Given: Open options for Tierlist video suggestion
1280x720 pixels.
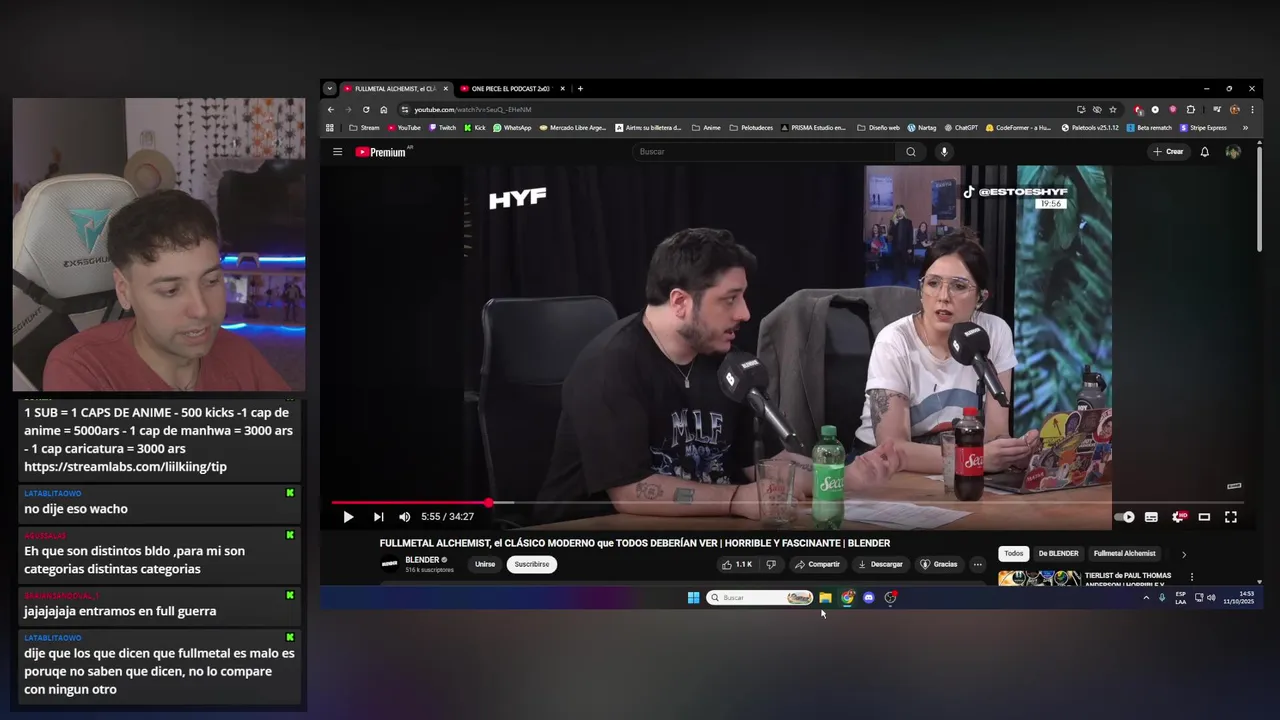Looking at the screenshot, I should 1191,577.
